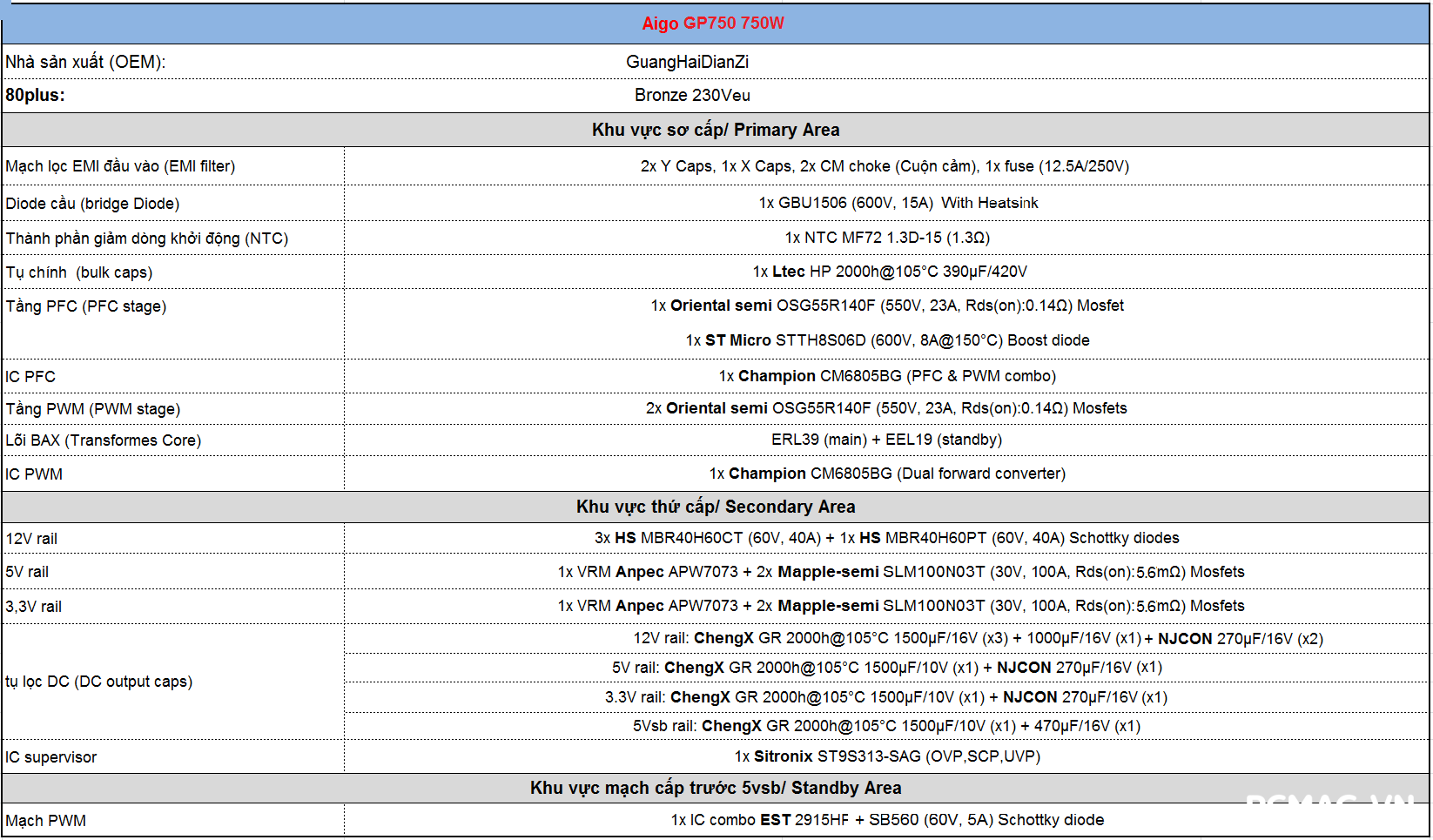Click the Bronze 230Veu value cell
Viewport: 1433px width, 840px height.
point(692,95)
